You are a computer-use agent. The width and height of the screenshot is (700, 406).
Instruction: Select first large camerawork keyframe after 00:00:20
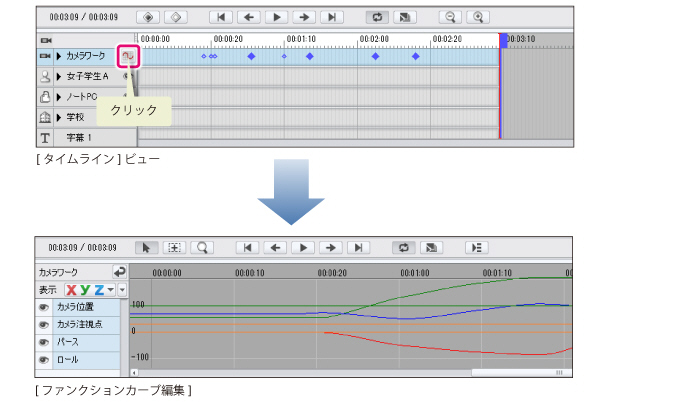251,56
